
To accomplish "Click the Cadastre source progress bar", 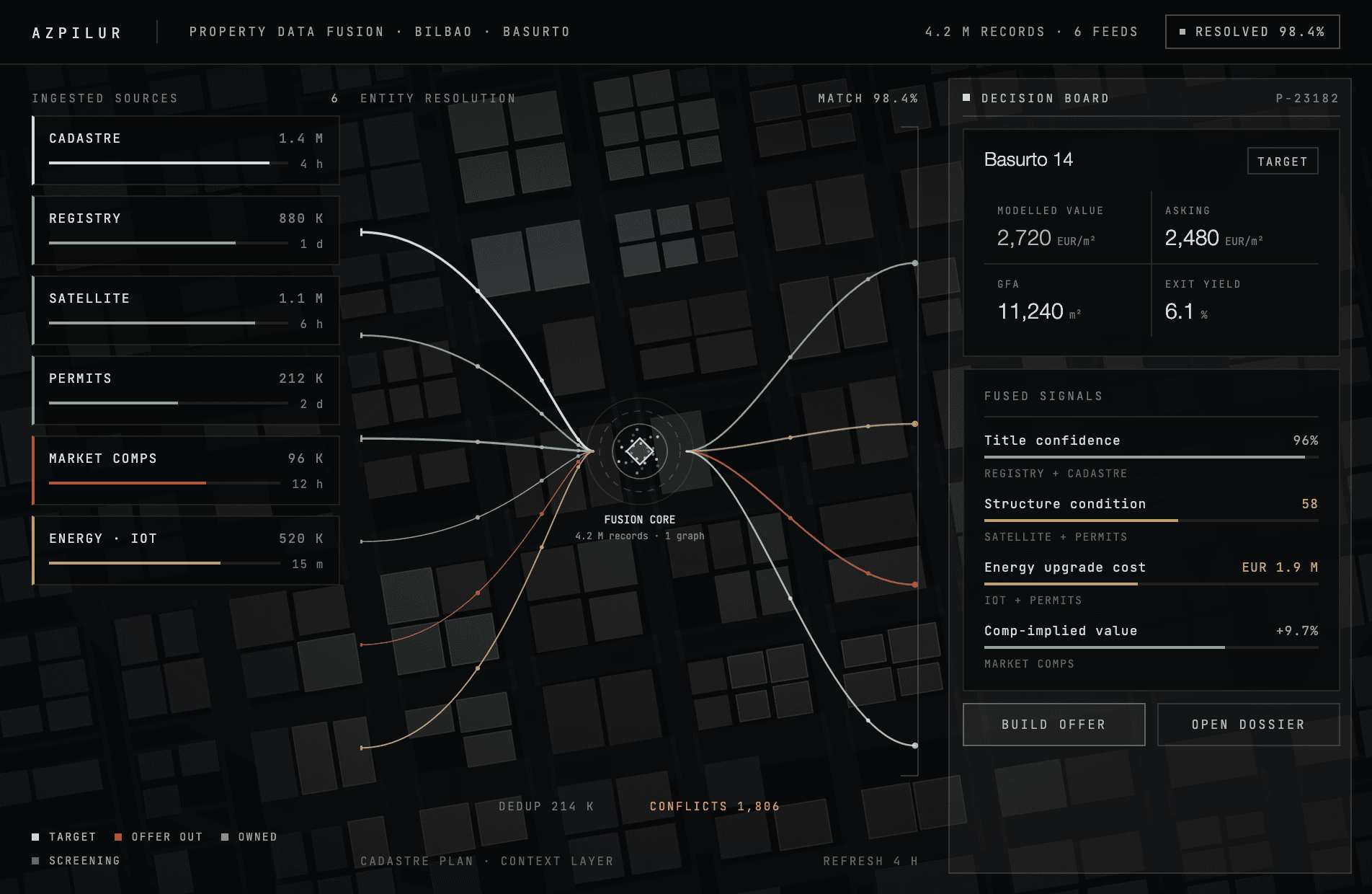I will pos(169,163).
